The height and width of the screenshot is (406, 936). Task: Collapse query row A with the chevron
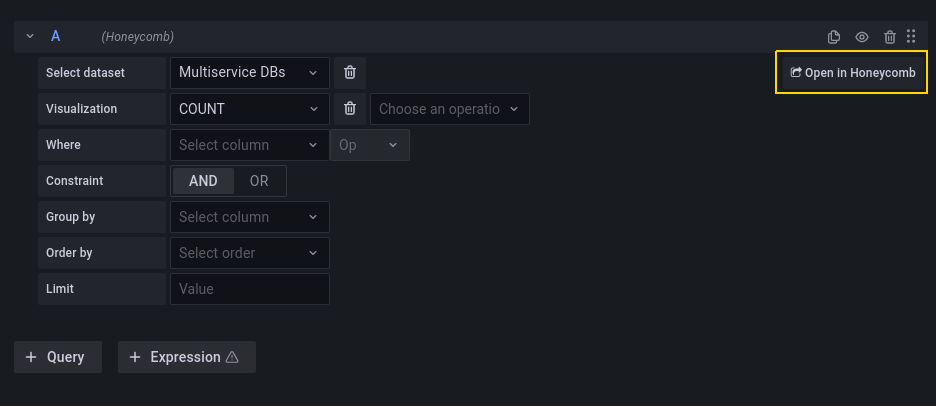coord(30,37)
